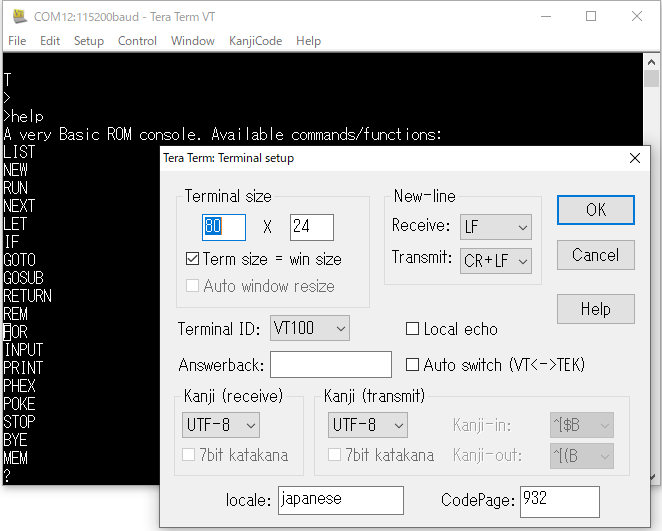662x531 pixels.
Task: Enable the Local echo checkbox
Action: [412, 329]
